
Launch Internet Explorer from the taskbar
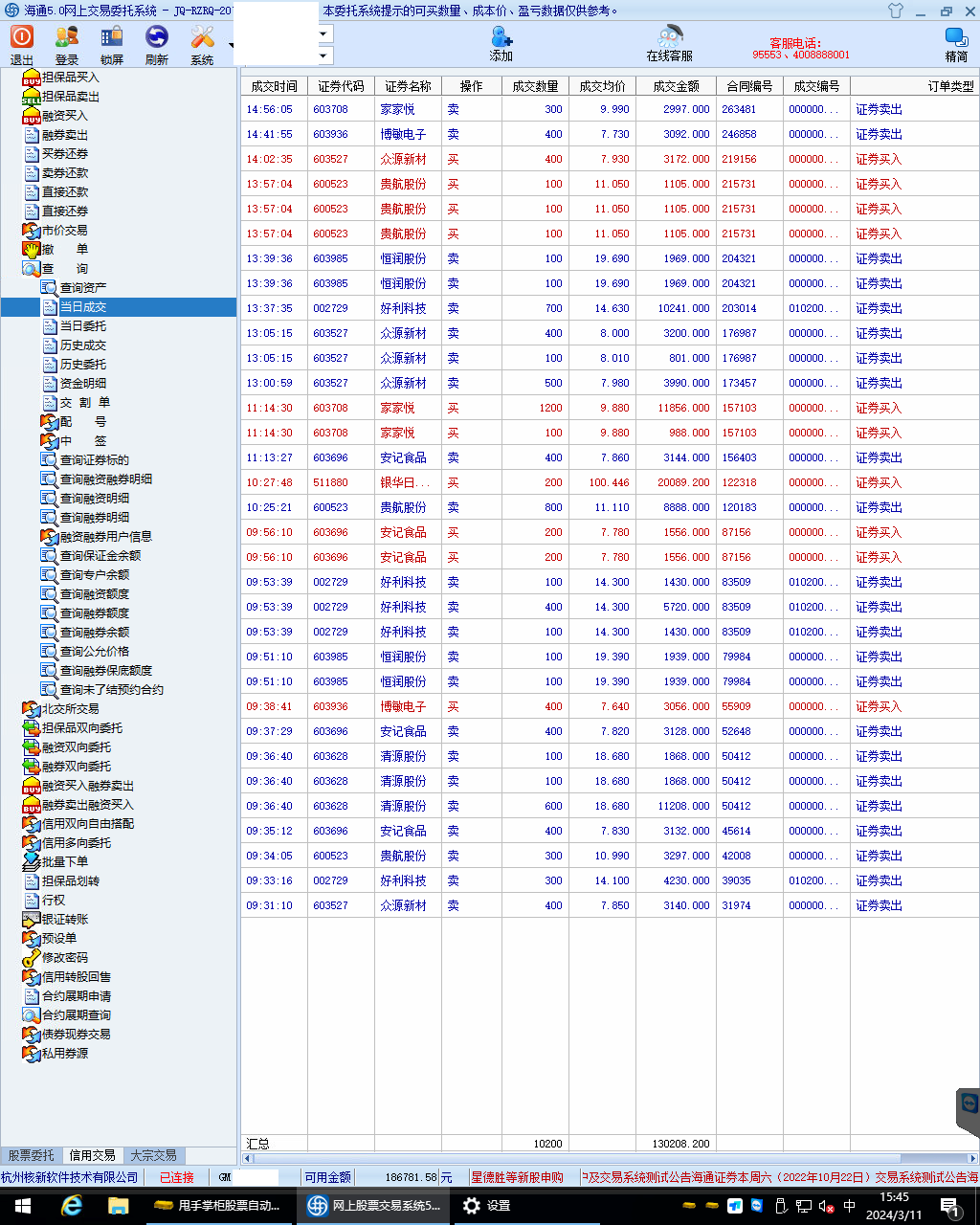pyautogui.click(x=71, y=1206)
